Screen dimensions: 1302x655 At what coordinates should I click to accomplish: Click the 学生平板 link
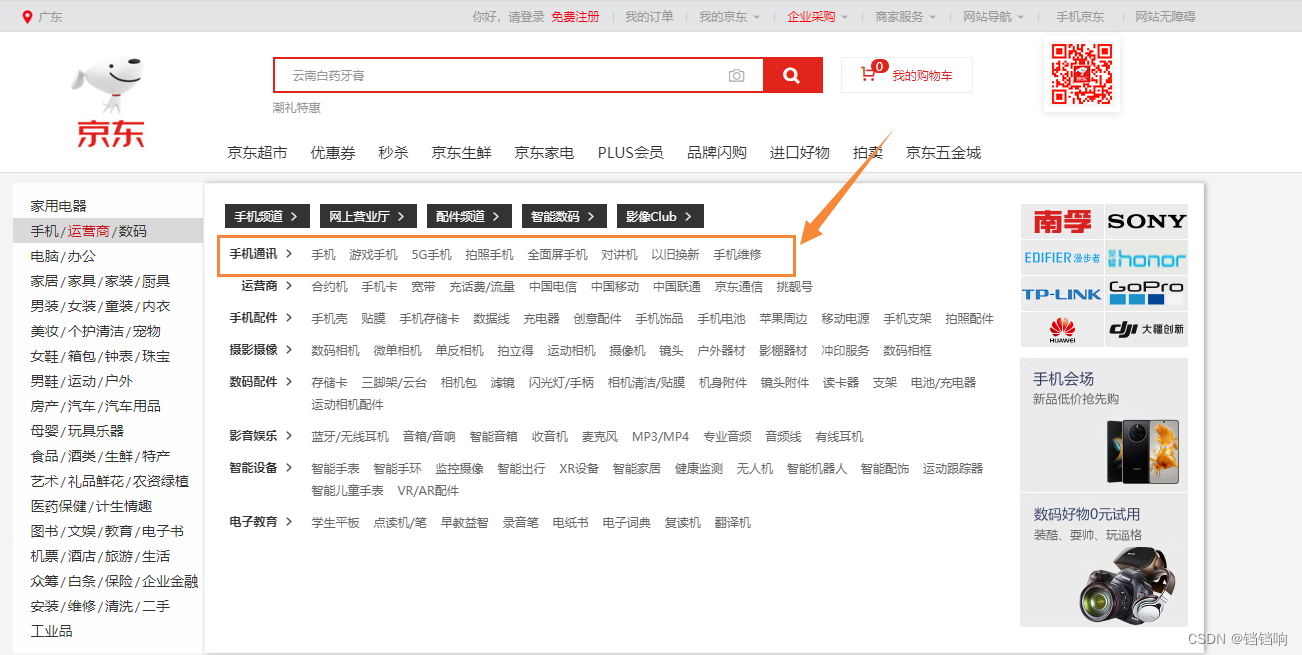pos(335,523)
